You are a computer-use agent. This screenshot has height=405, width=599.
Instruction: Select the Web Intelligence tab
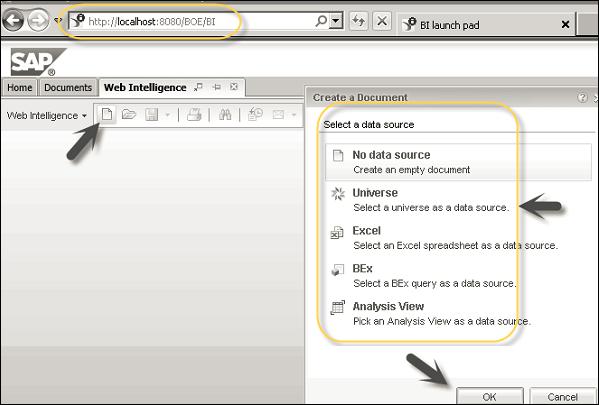(145, 87)
